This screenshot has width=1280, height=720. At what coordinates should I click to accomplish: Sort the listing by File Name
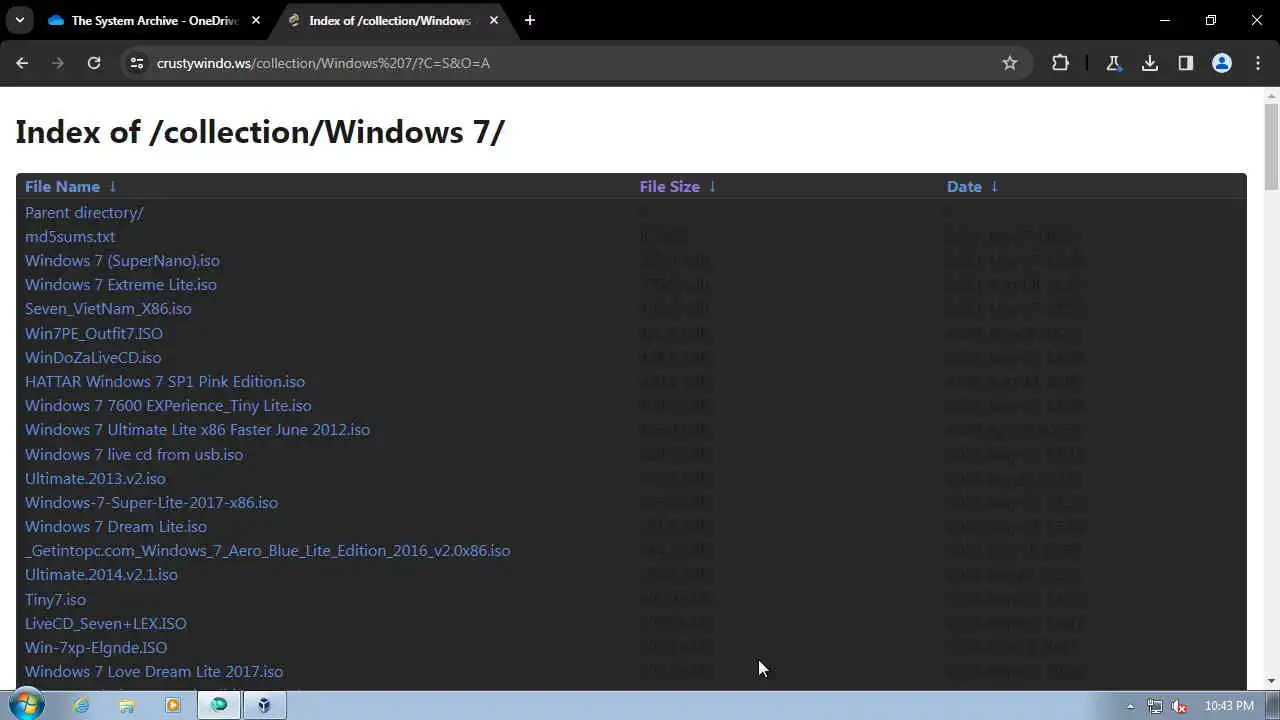click(62, 186)
